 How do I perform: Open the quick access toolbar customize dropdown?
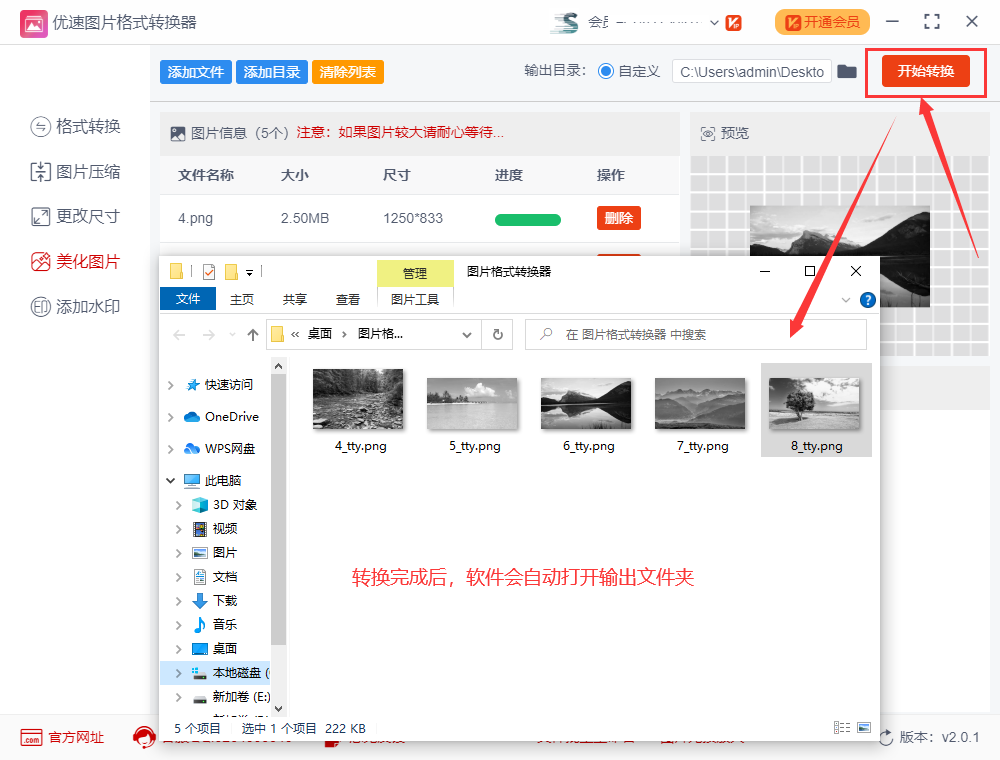tap(249, 273)
